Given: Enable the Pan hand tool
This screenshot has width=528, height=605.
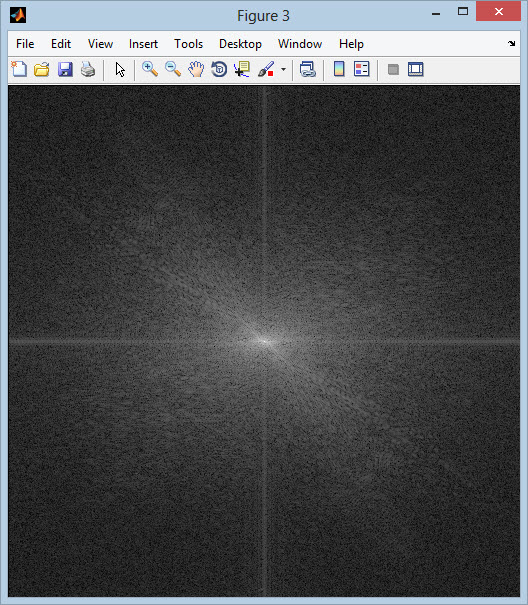Looking at the screenshot, I should pos(196,69).
